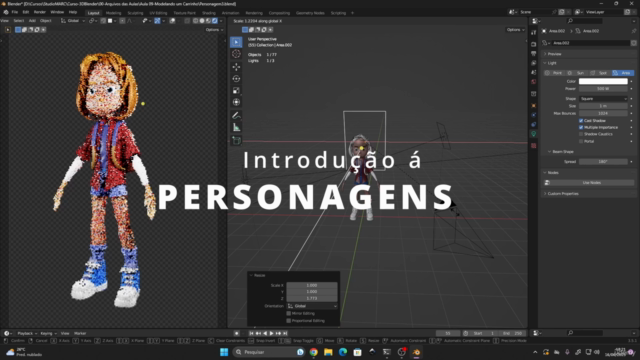The image size is (640, 360).
Task: Click the Blender logo menu icon
Action: point(6,12)
